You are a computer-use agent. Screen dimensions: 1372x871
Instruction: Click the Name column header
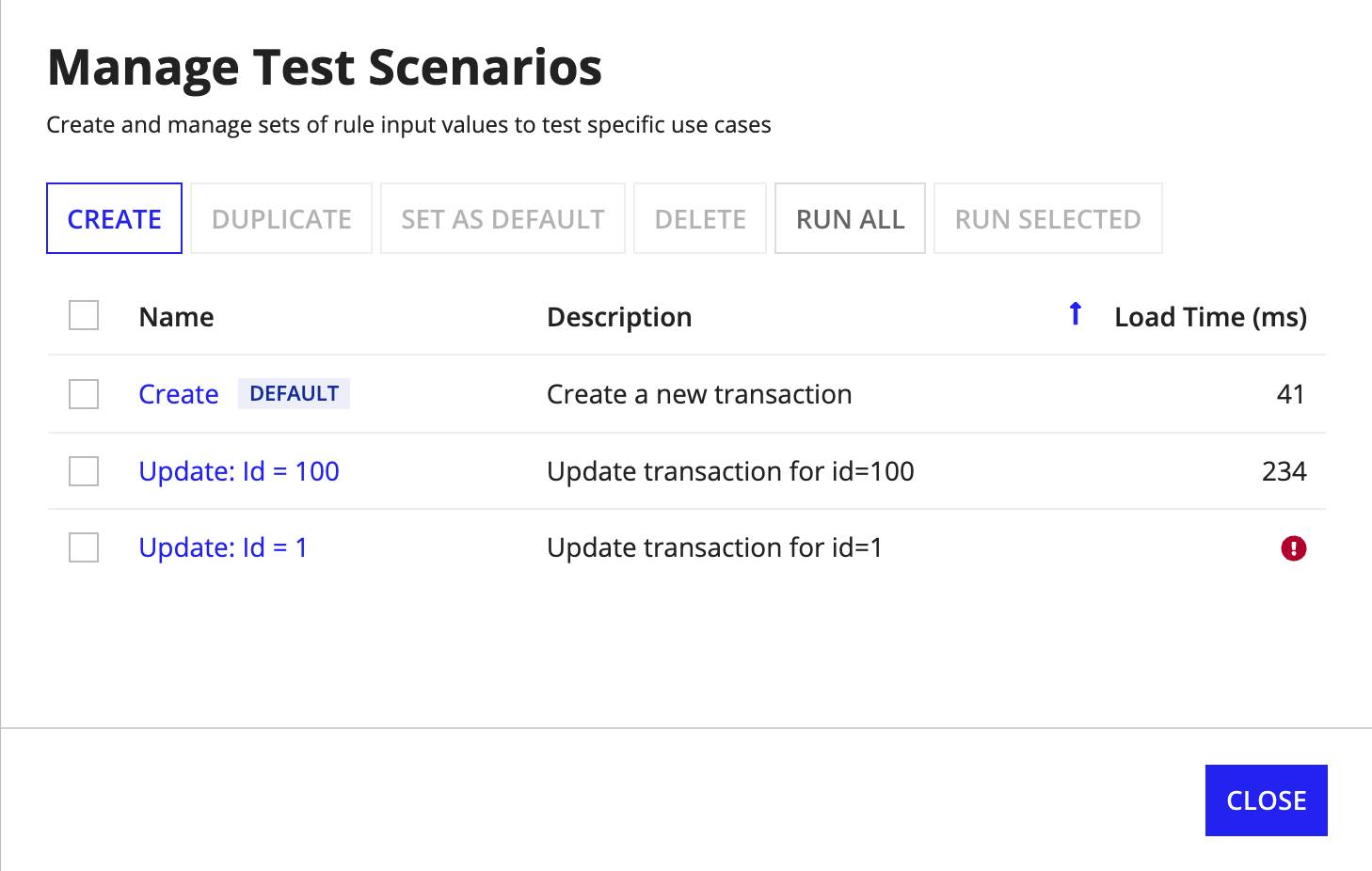[x=177, y=317]
